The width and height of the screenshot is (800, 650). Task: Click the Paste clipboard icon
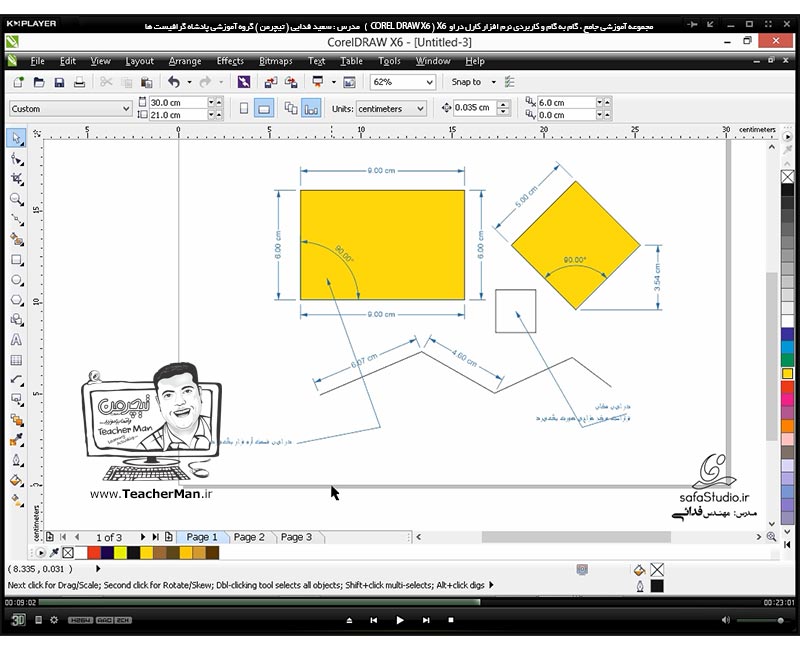point(146,82)
